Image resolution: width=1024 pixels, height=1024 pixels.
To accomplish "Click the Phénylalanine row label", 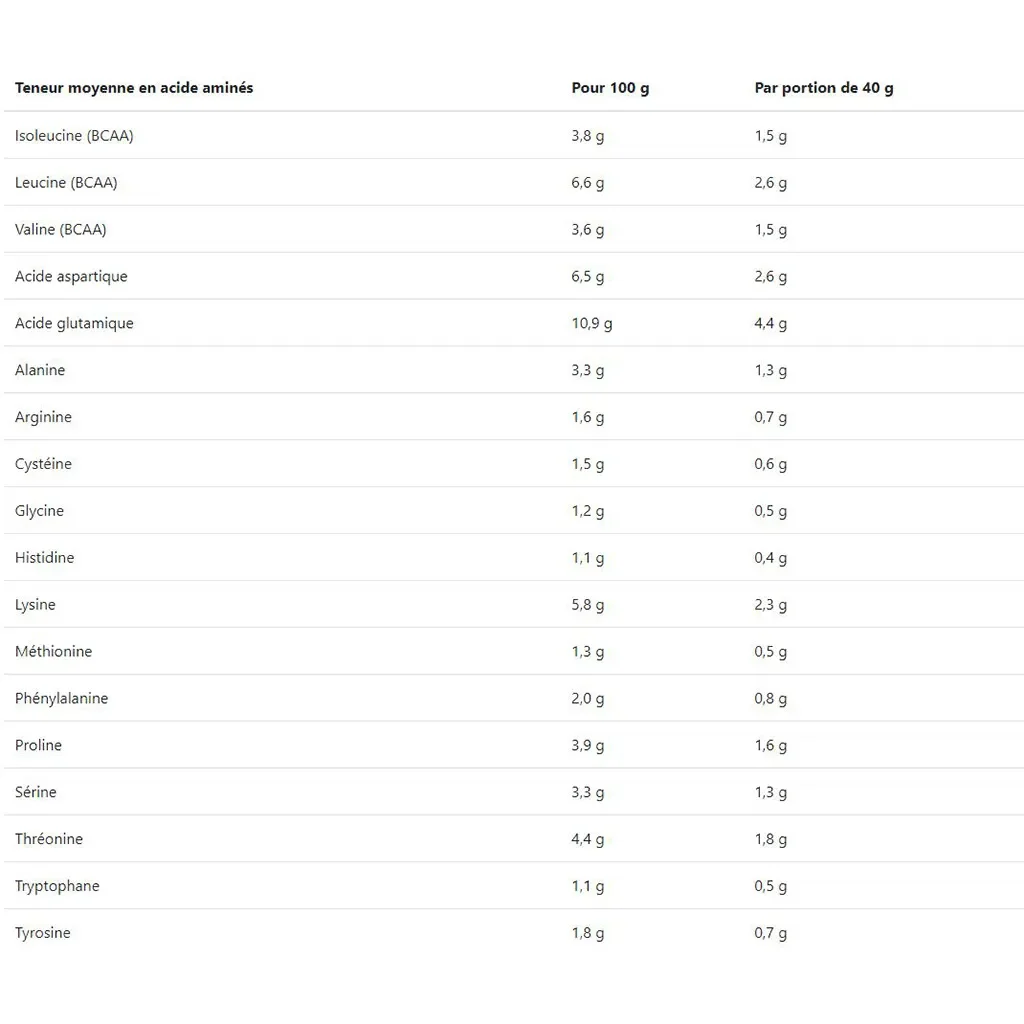I will click(x=61, y=699).
